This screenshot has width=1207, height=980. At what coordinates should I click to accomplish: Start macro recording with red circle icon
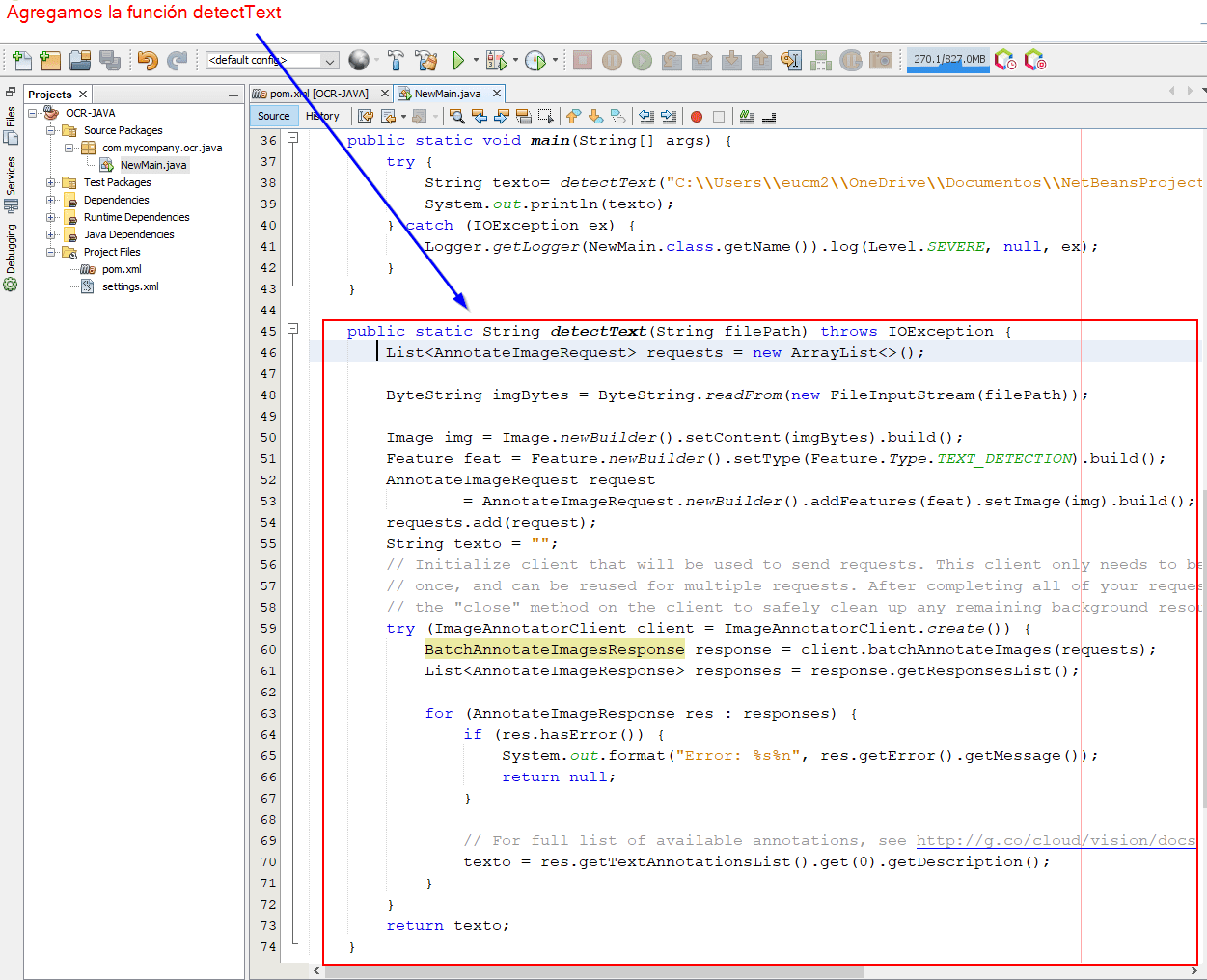[696, 117]
